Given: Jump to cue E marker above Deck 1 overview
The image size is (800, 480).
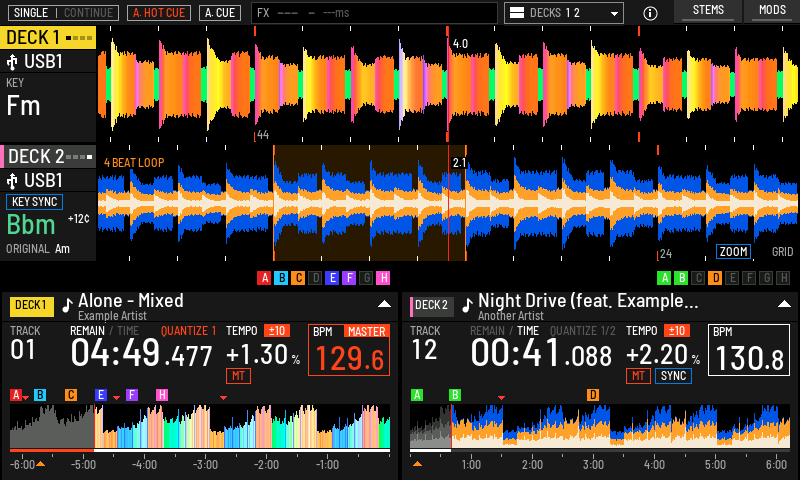Looking at the screenshot, I should pyautogui.click(x=101, y=395).
